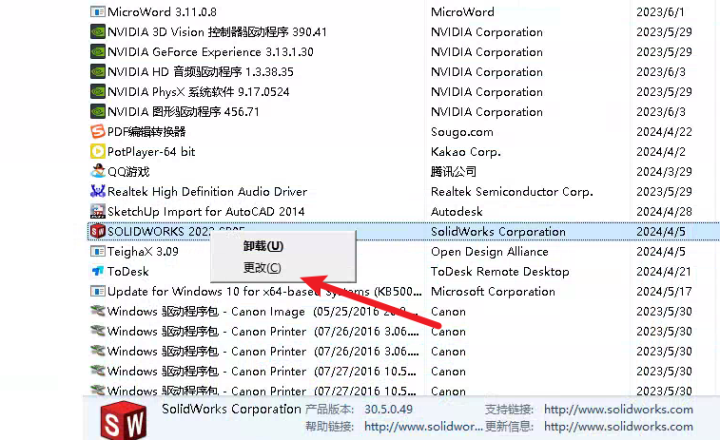Select the SOLIDWORKS program name

(x=158, y=231)
